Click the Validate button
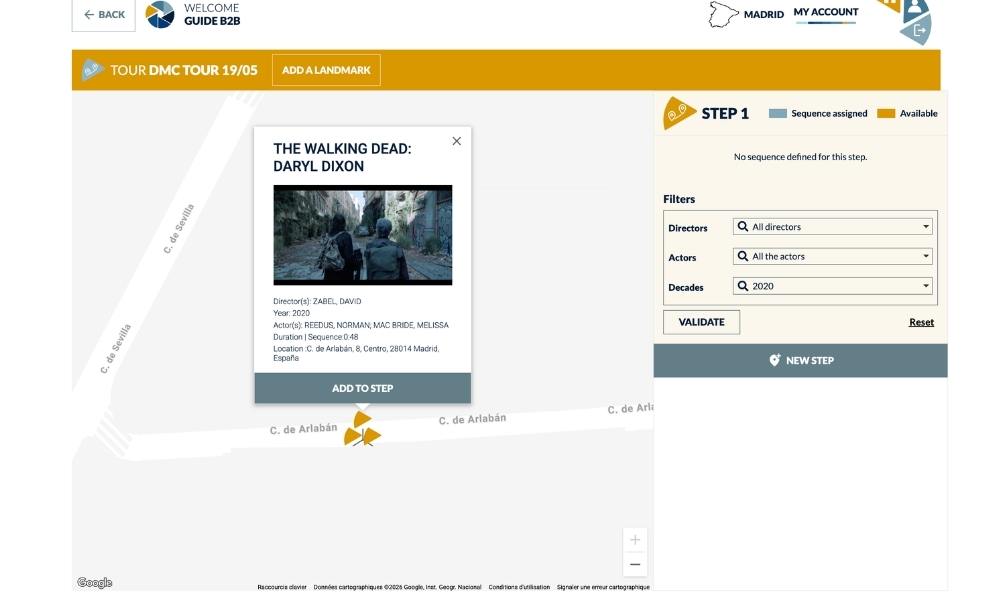 (x=701, y=322)
